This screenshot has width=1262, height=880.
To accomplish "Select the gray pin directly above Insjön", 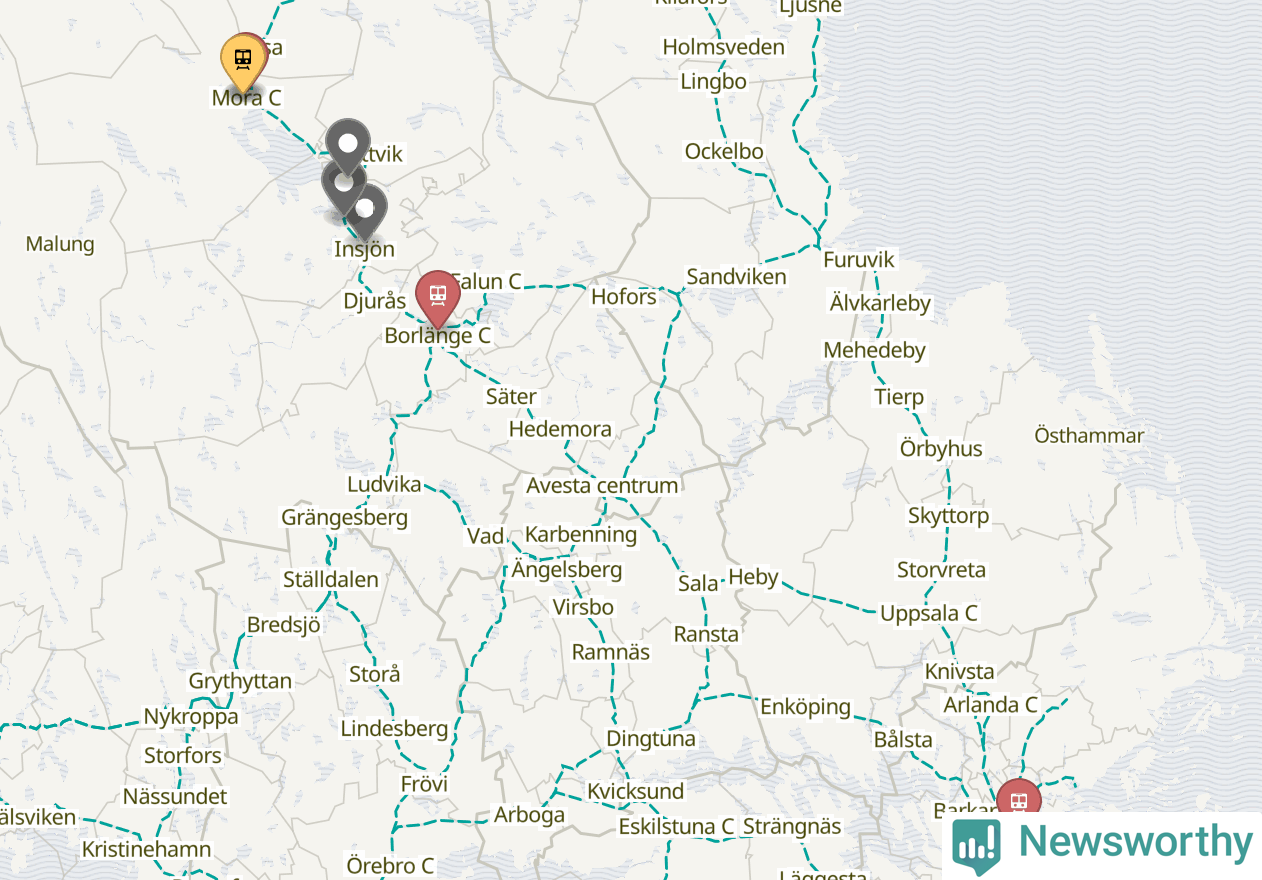I will pyautogui.click(x=366, y=209).
